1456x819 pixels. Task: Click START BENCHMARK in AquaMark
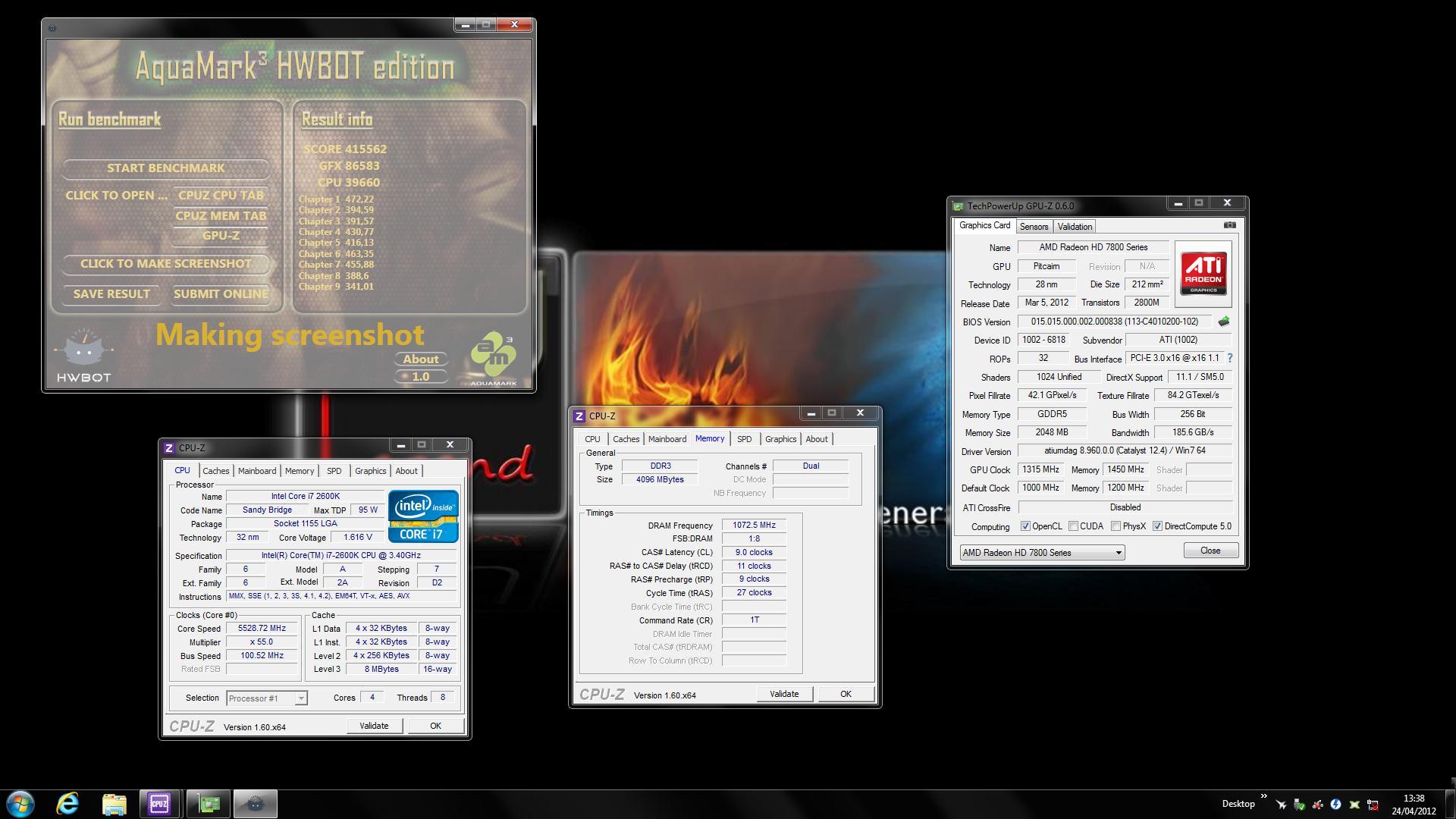(x=165, y=168)
